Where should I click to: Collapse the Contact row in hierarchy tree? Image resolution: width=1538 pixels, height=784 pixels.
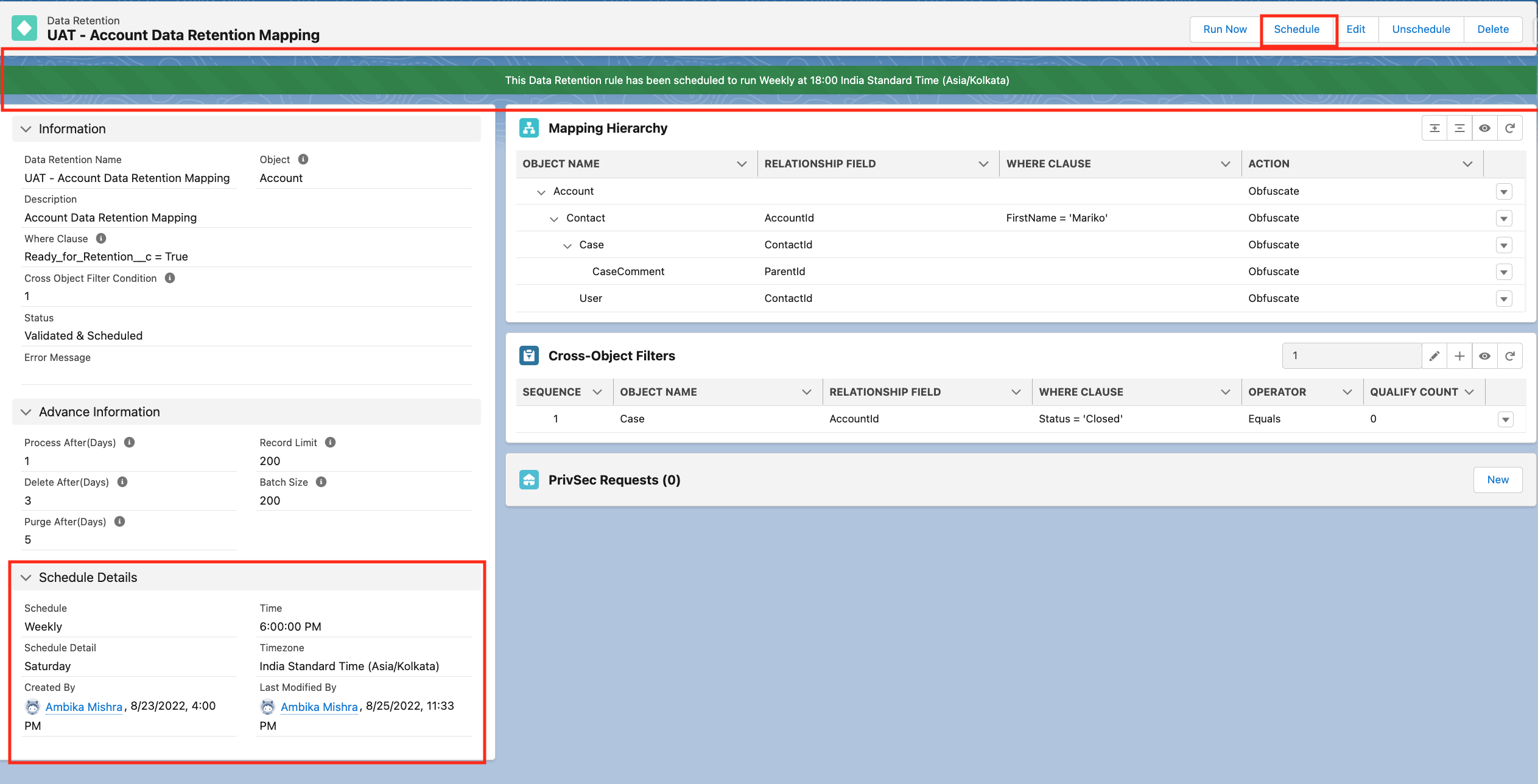click(x=554, y=219)
